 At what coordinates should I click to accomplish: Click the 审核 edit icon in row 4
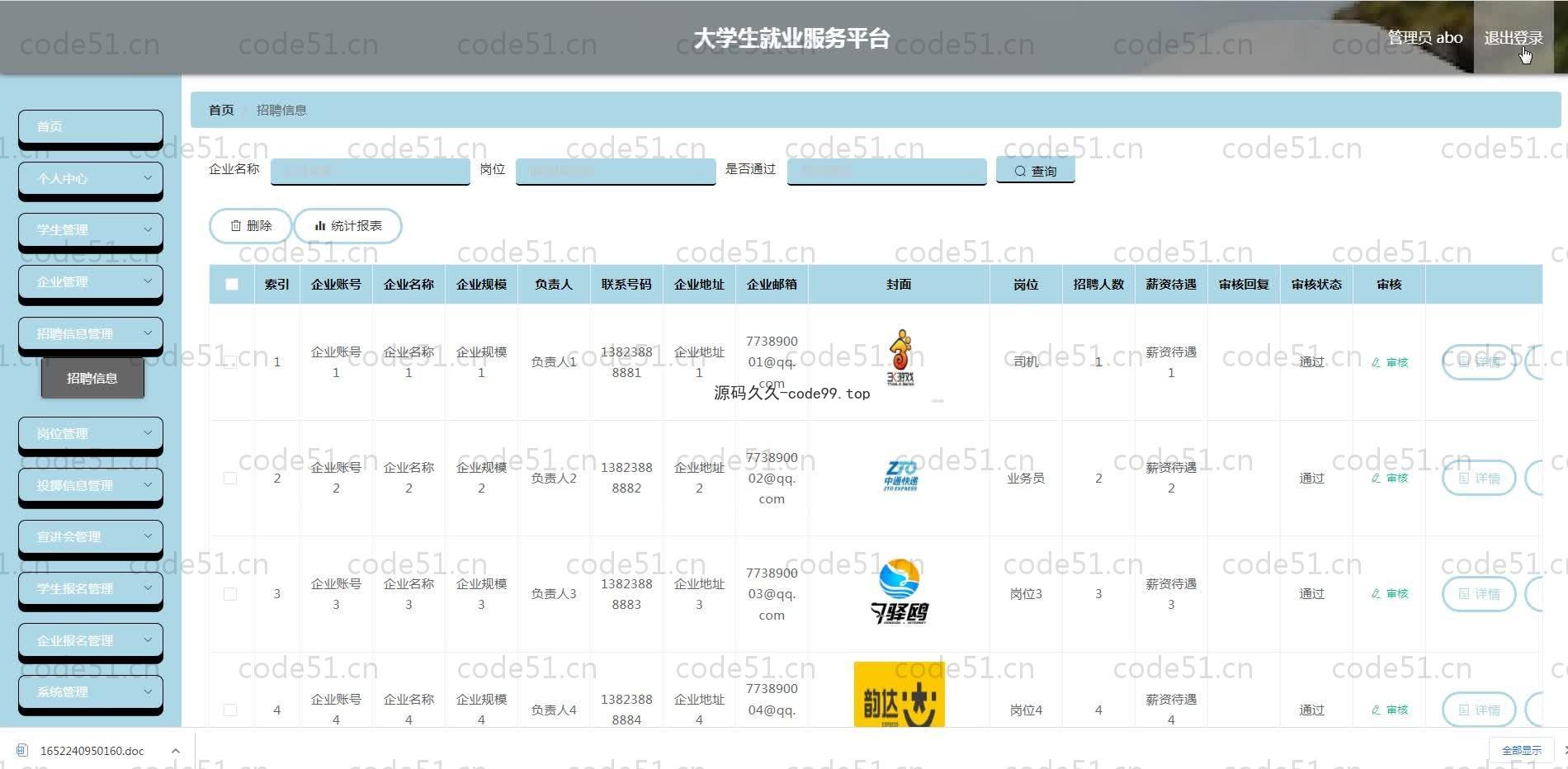pyautogui.click(x=1376, y=710)
